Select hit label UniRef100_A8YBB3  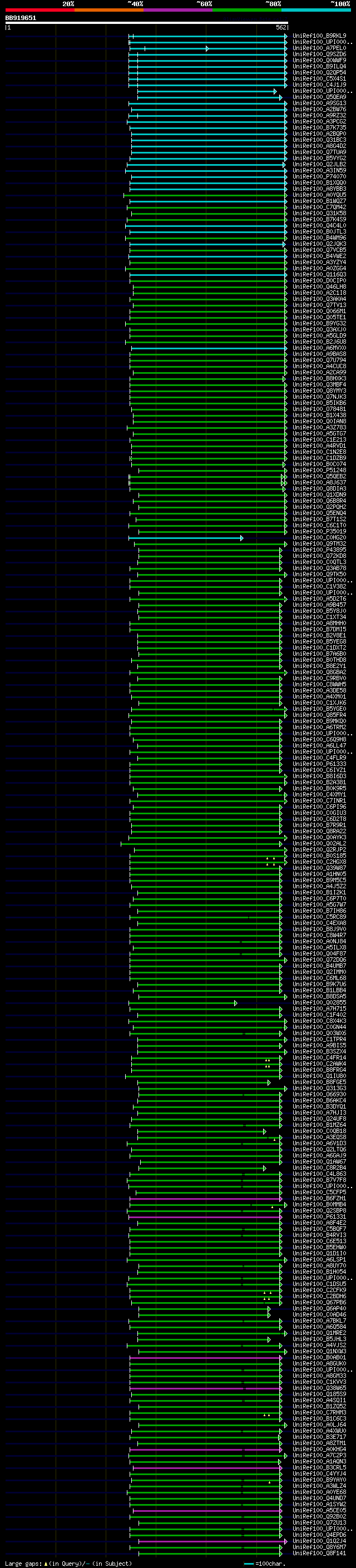click(319, 189)
